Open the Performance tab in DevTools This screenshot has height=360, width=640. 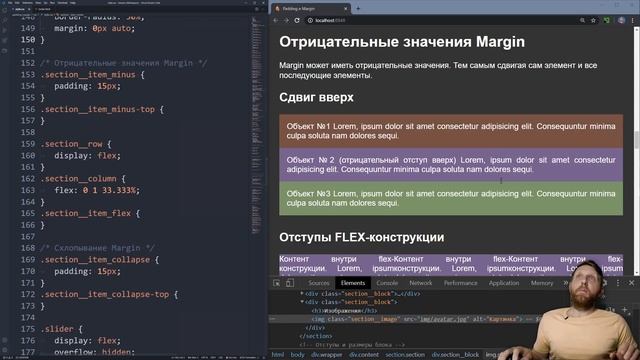460,283
